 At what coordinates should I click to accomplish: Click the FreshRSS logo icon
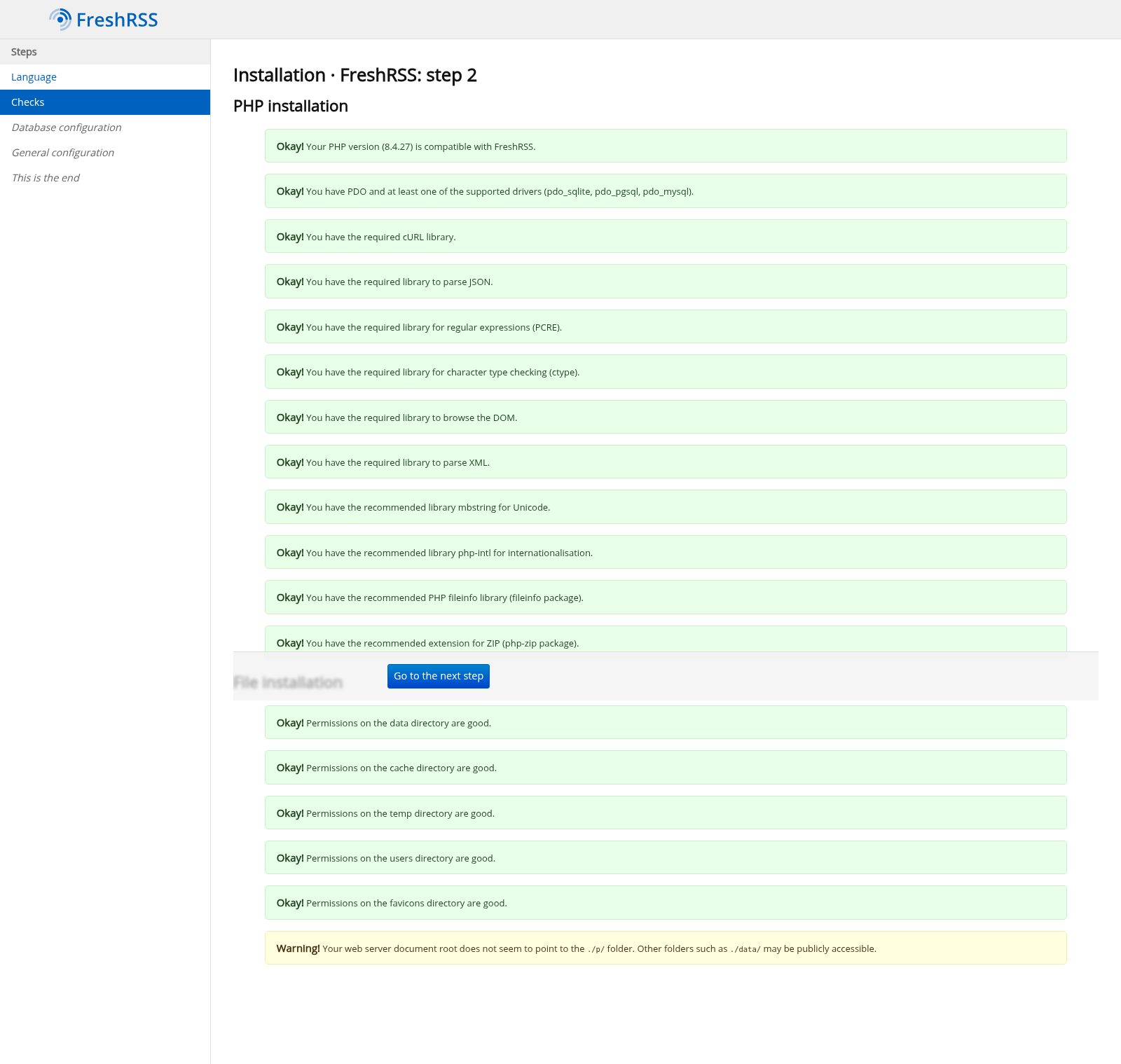tap(60, 20)
